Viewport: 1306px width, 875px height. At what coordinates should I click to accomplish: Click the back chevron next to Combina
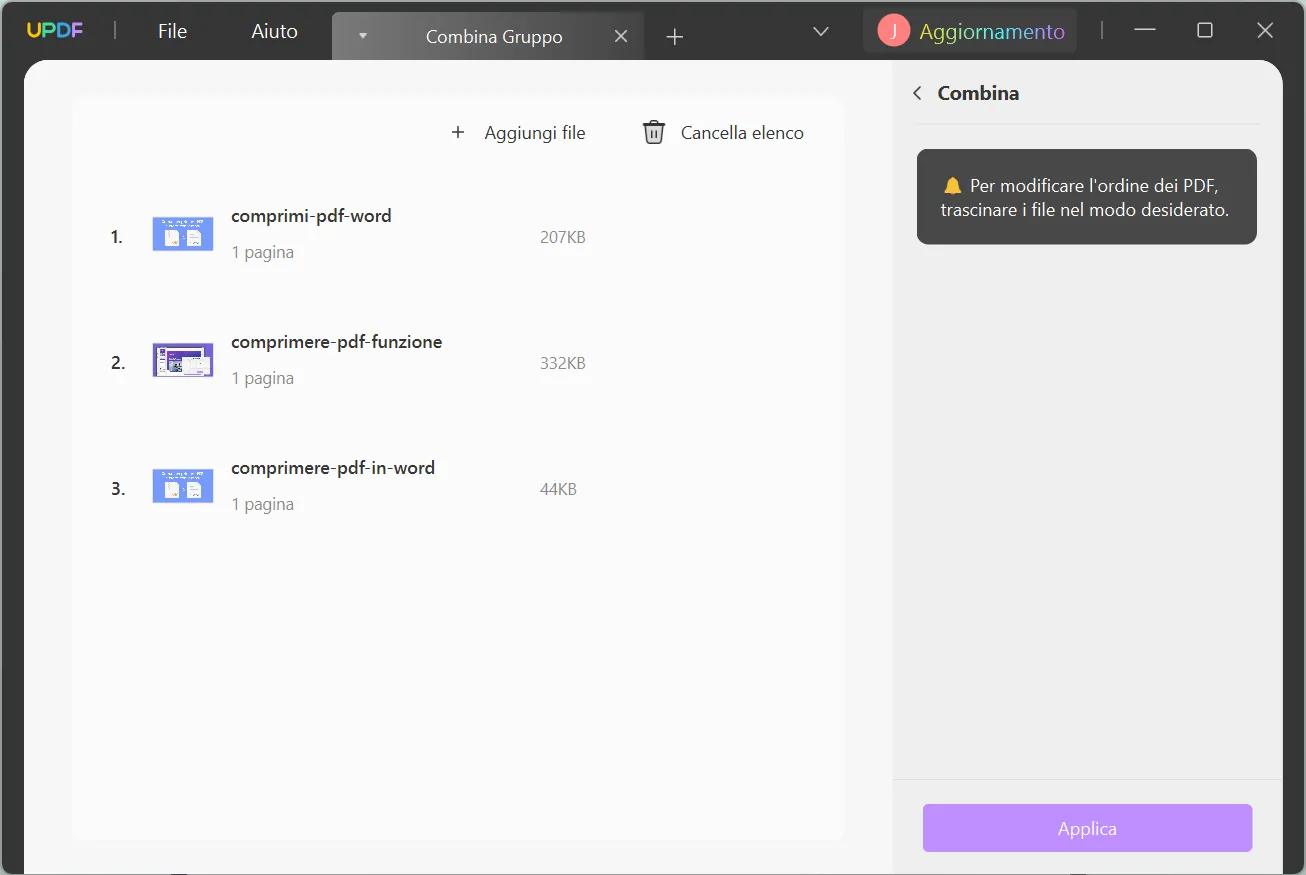(x=917, y=92)
